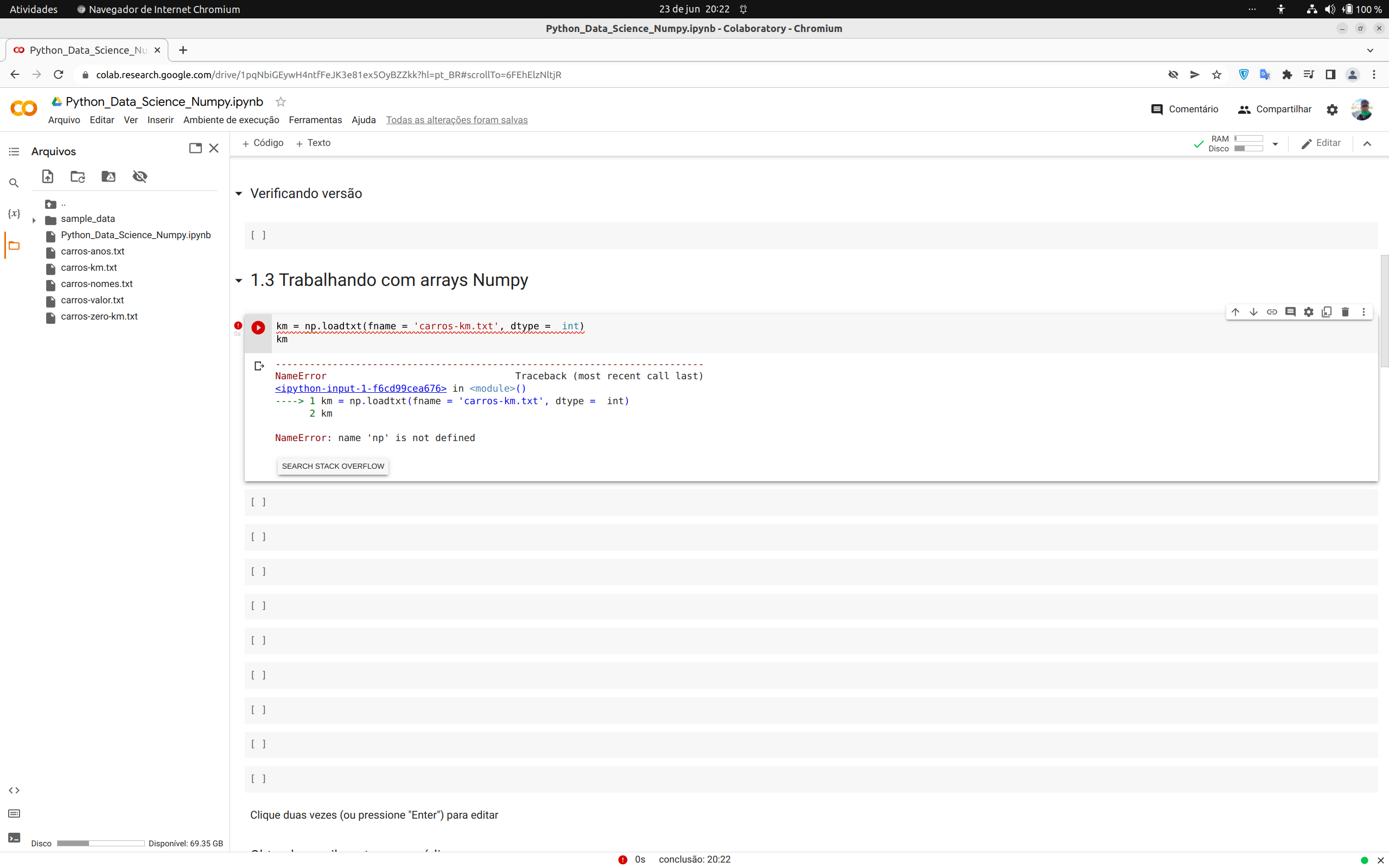Open ipython-input traceback link
Image resolution: width=1389 pixels, height=868 pixels.
point(360,388)
